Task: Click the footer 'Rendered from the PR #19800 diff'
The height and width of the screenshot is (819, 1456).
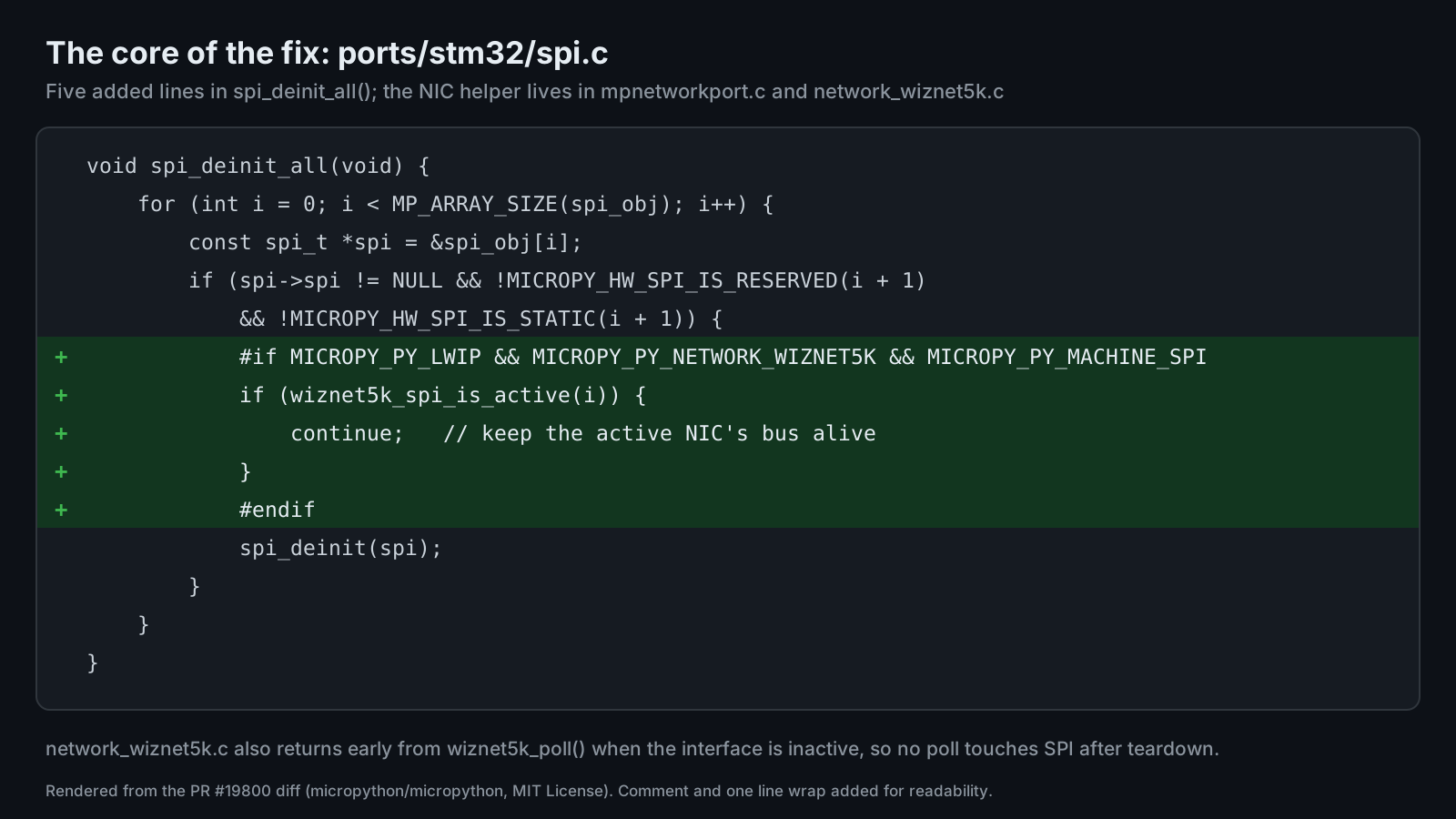Action: 519,791
